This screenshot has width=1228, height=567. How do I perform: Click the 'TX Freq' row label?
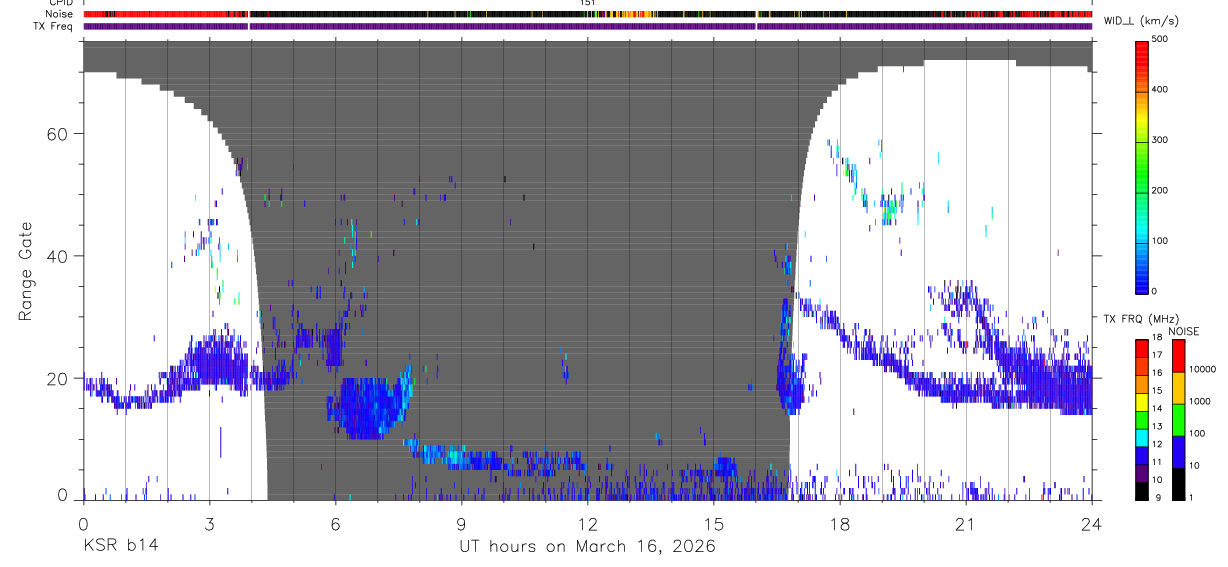[53, 27]
